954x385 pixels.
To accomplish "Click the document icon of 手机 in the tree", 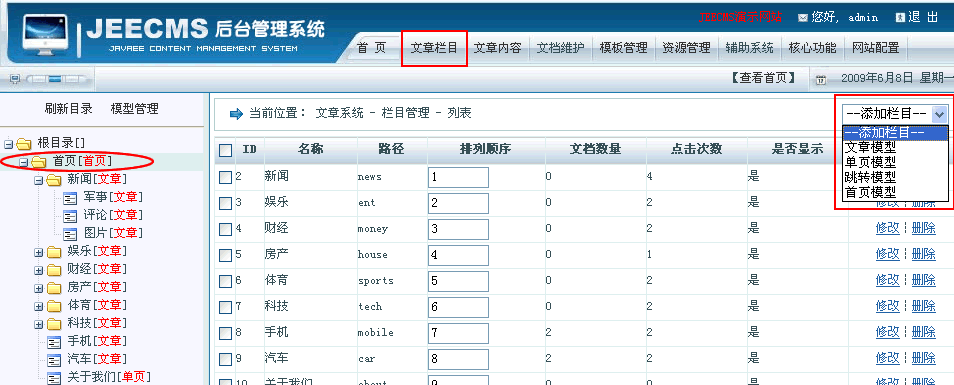I will (55, 342).
